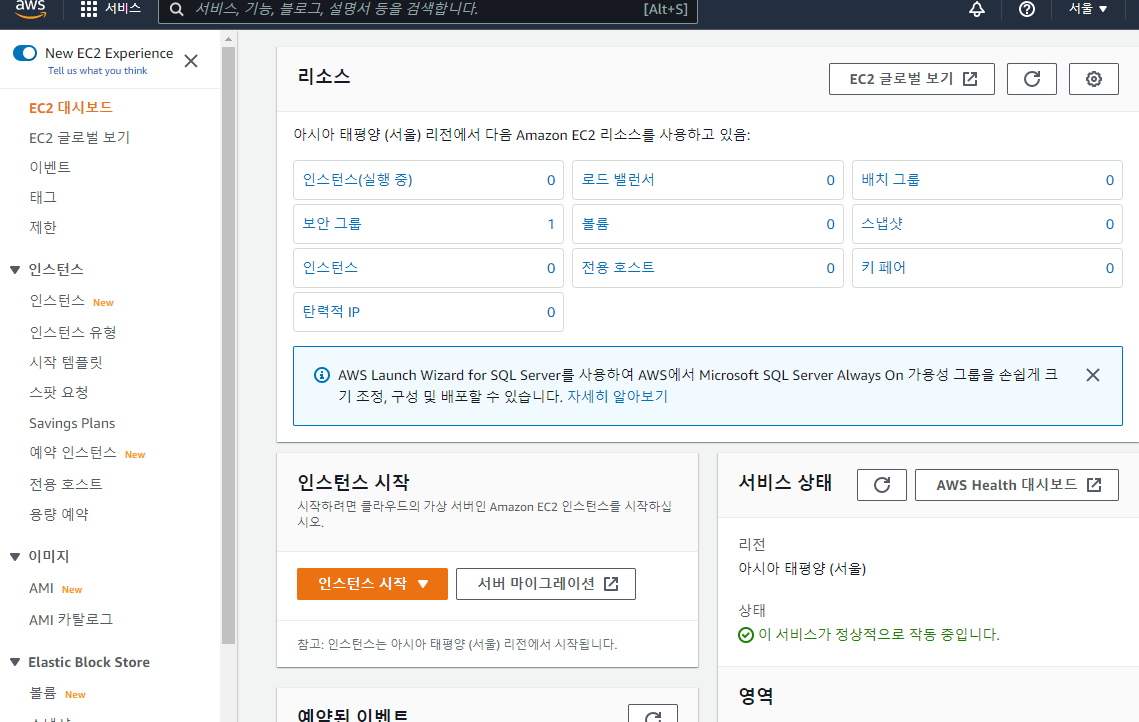This screenshot has height=722, width=1139.
Task: Open the 키 페어 resource link
Action: pyautogui.click(x=883, y=267)
